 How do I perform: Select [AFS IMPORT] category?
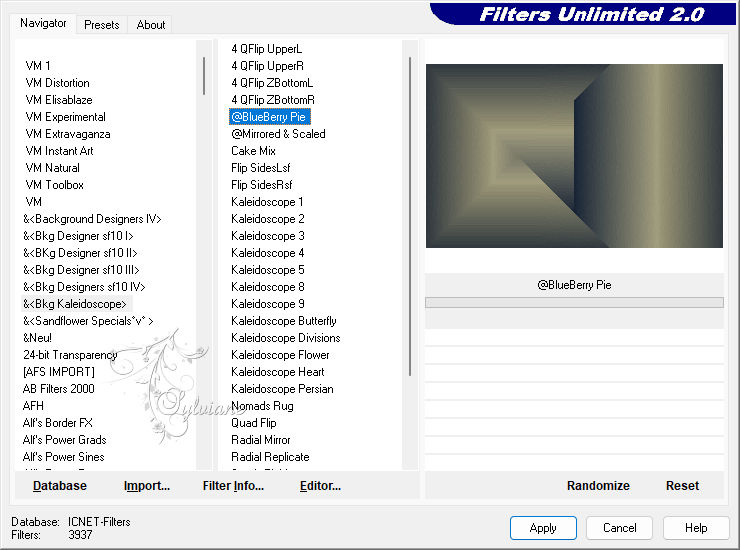59,372
